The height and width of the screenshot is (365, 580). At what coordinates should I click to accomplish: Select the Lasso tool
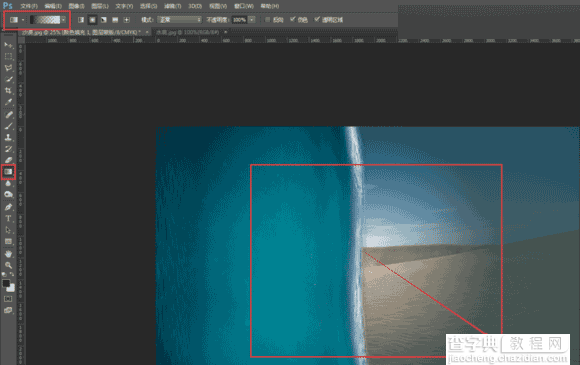click(8, 68)
